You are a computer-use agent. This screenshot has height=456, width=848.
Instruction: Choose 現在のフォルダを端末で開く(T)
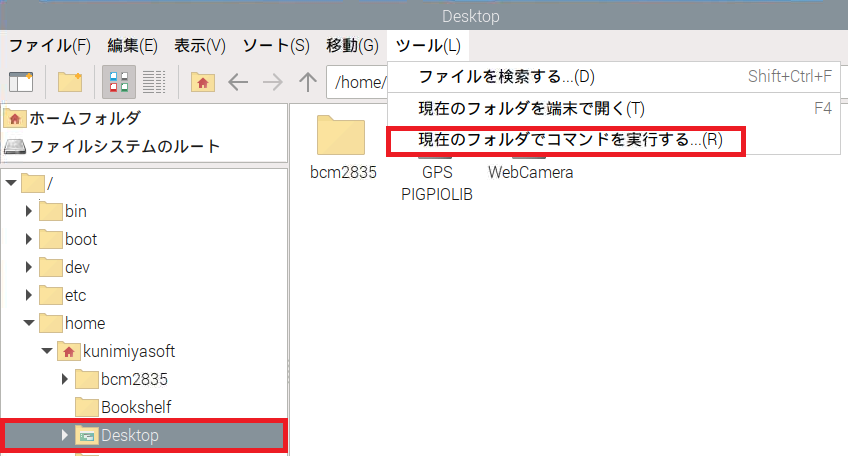pos(614,109)
